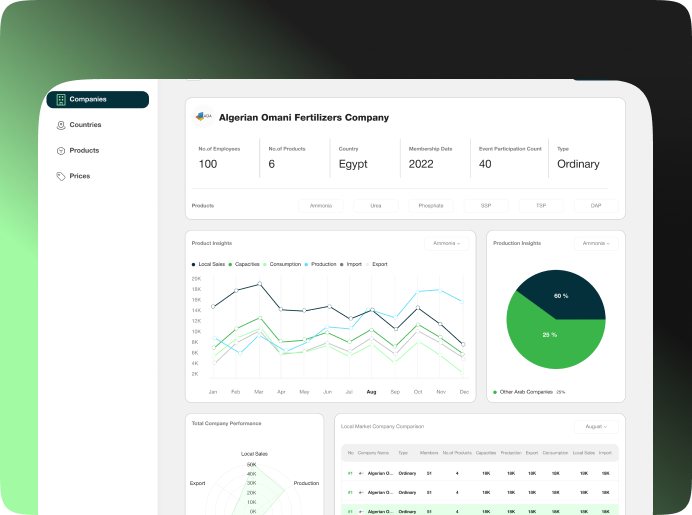Sort by the Company Name column header
Viewport: 692px width, 515px height.
(373, 453)
